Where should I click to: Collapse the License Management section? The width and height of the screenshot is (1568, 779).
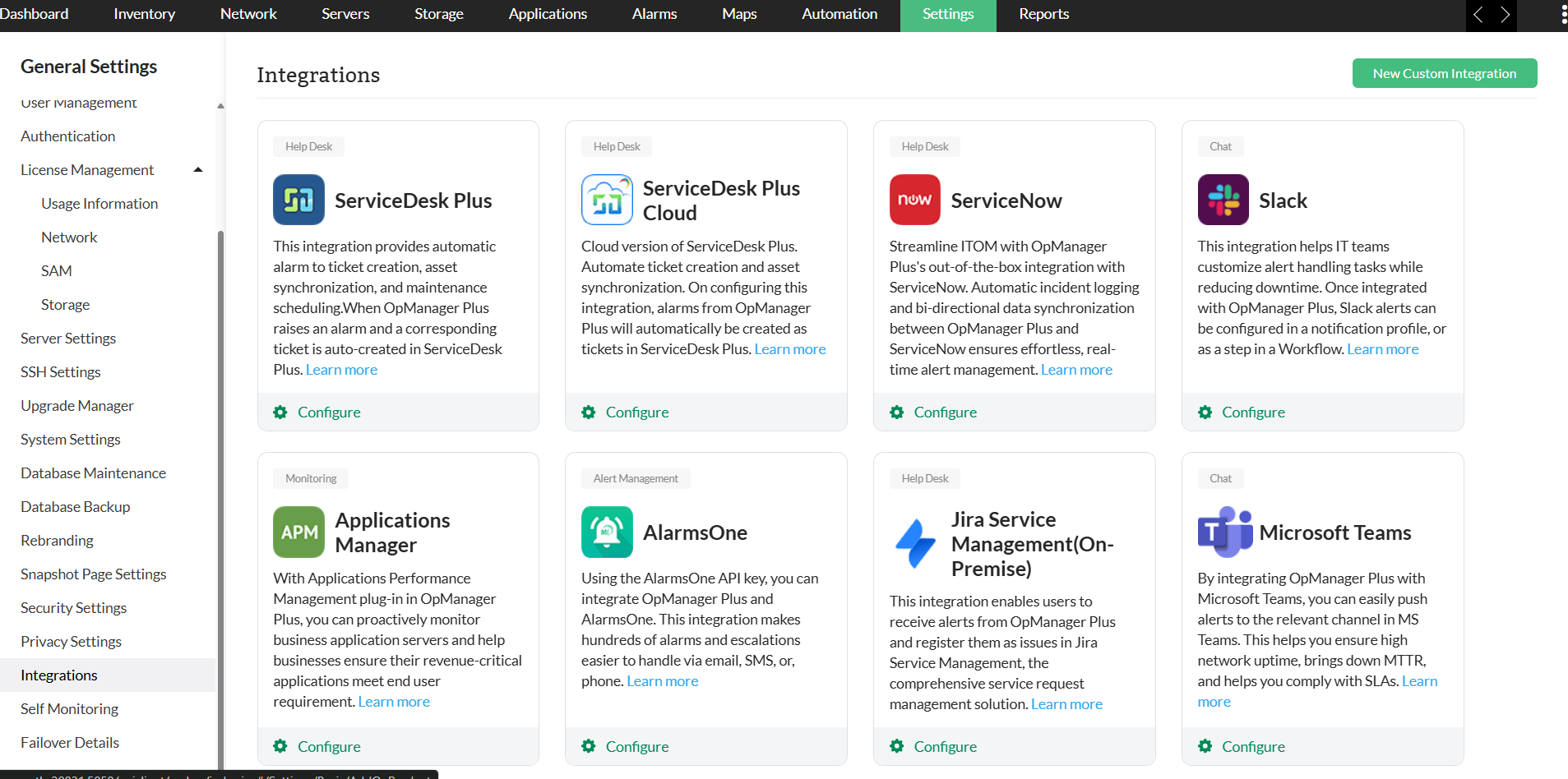(198, 169)
